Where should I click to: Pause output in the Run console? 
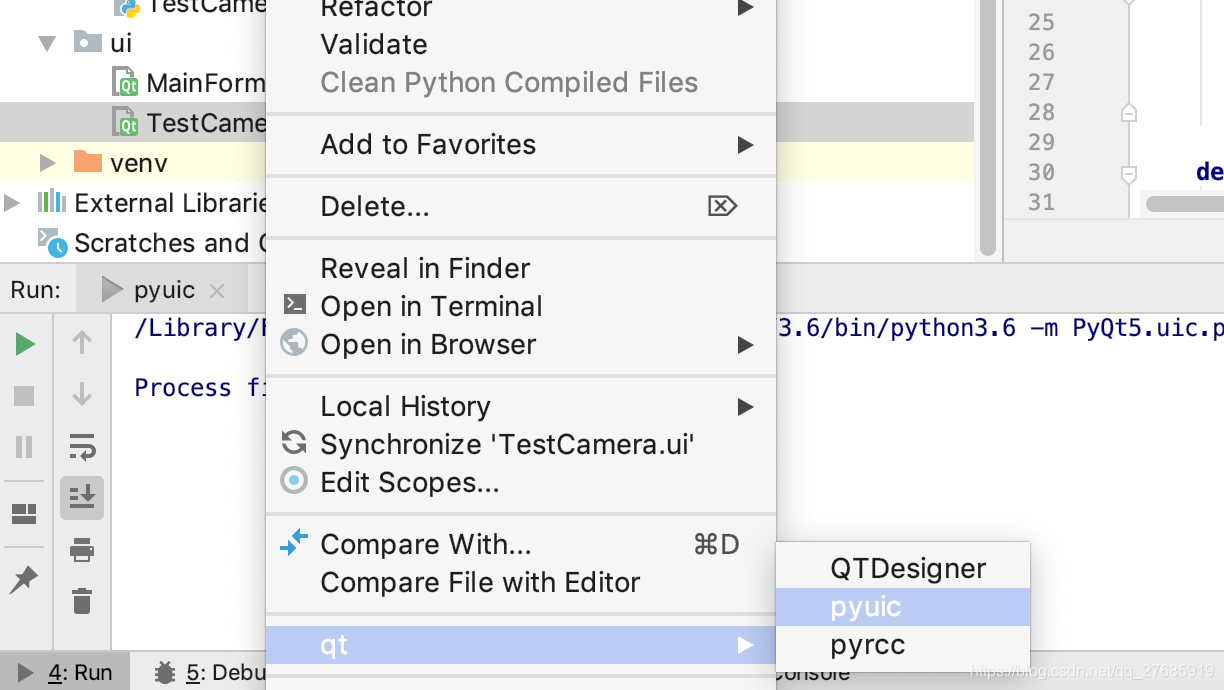(x=22, y=447)
